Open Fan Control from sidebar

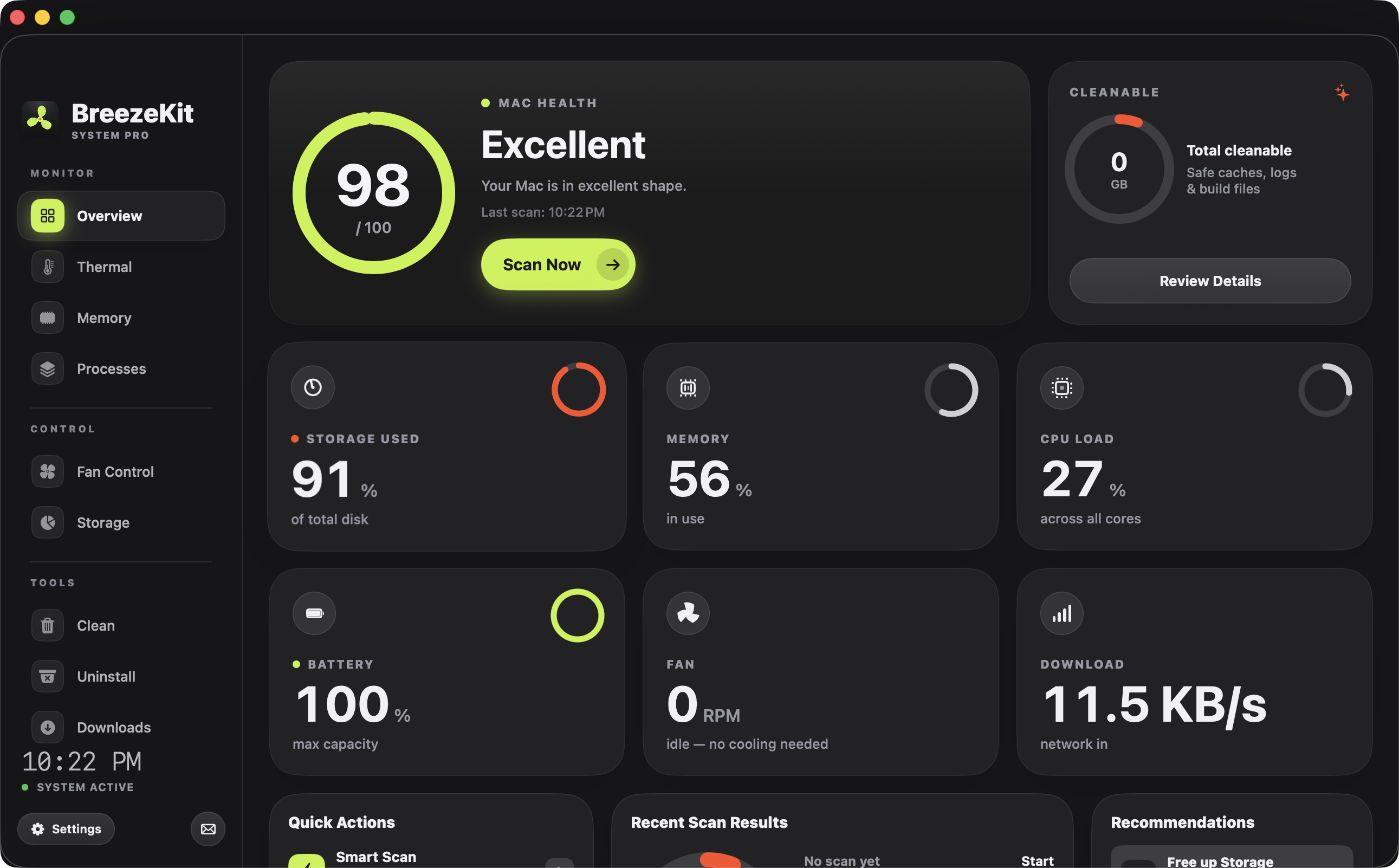tap(121, 471)
